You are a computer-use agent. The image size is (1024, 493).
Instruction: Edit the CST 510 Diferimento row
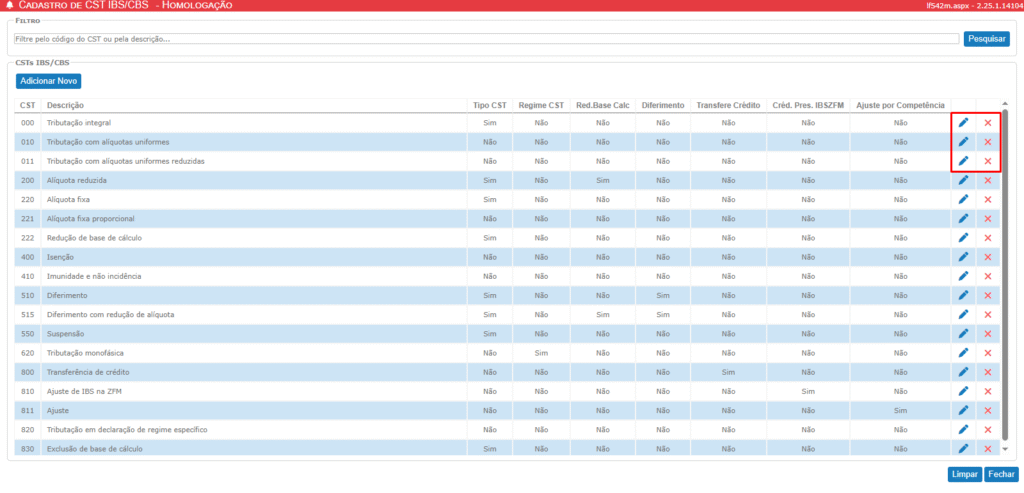963,296
